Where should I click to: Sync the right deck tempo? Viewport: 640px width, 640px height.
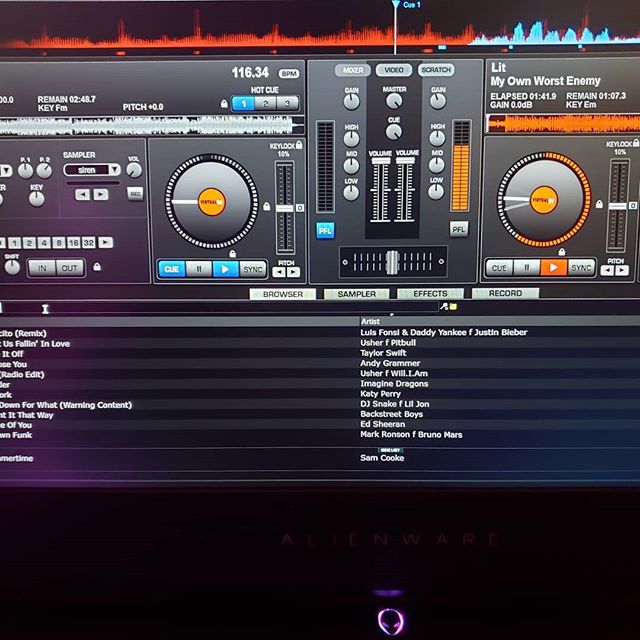(581, 267)
